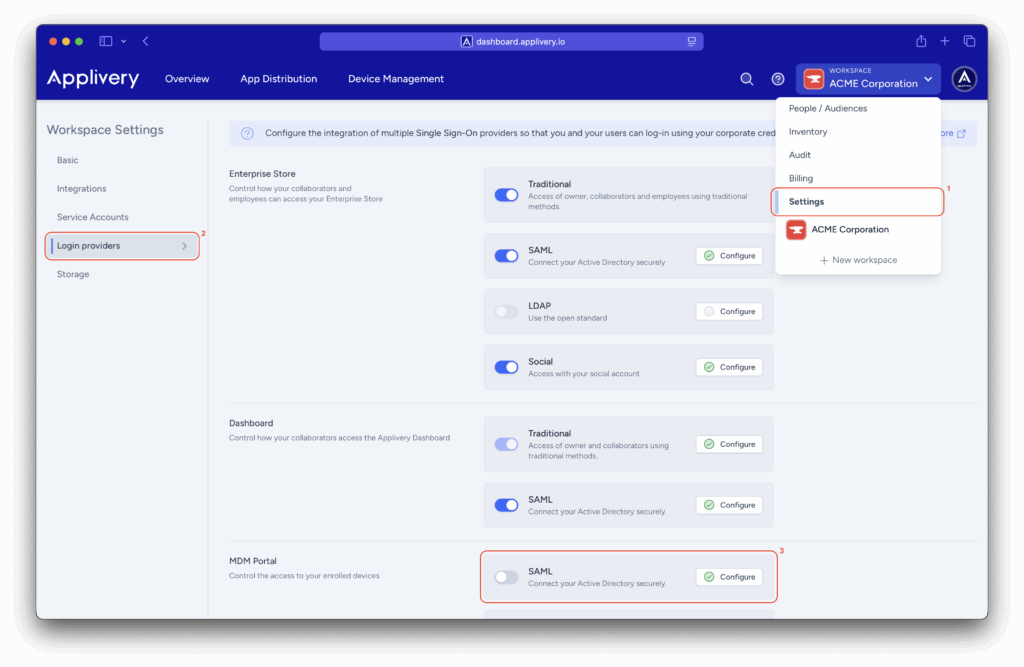Viewport: 1024px width, 667px height.
Task: Click the help question-mark icon
Action: pyautogui.click(x=778, y=78)
